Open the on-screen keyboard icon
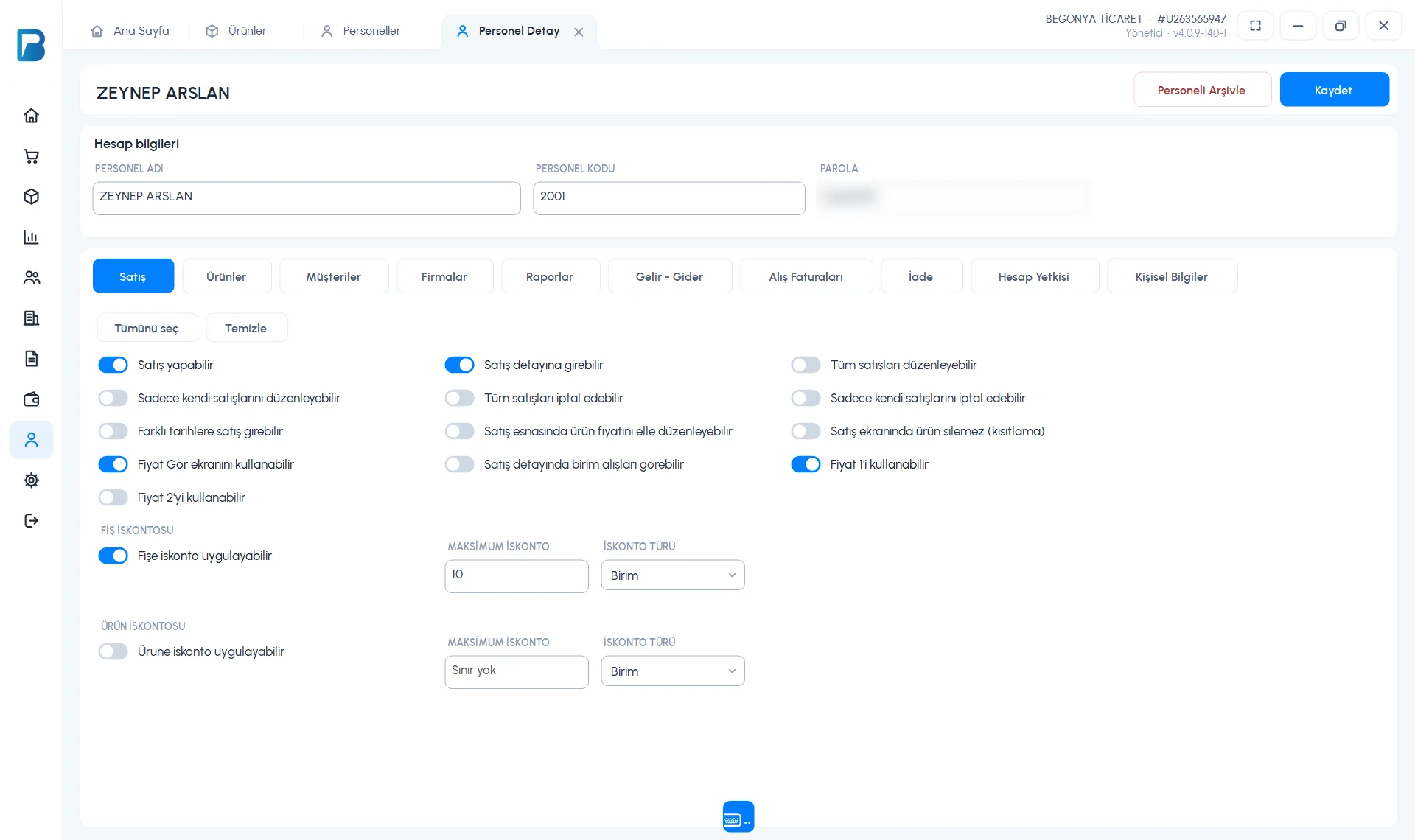The image size is (1415, 840). pos(738,817)
